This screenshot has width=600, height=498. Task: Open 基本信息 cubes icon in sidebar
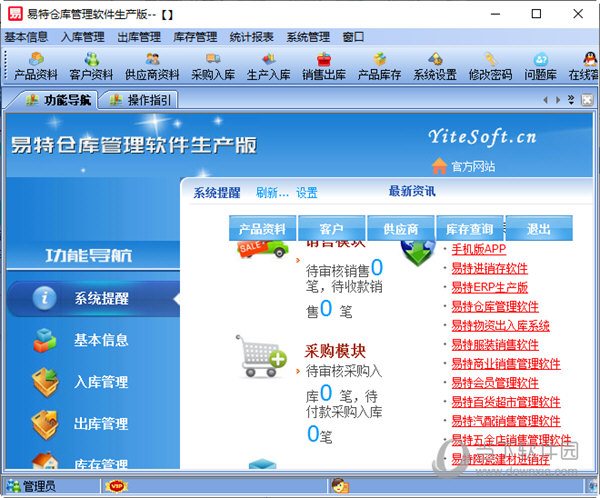coord(45,340)
